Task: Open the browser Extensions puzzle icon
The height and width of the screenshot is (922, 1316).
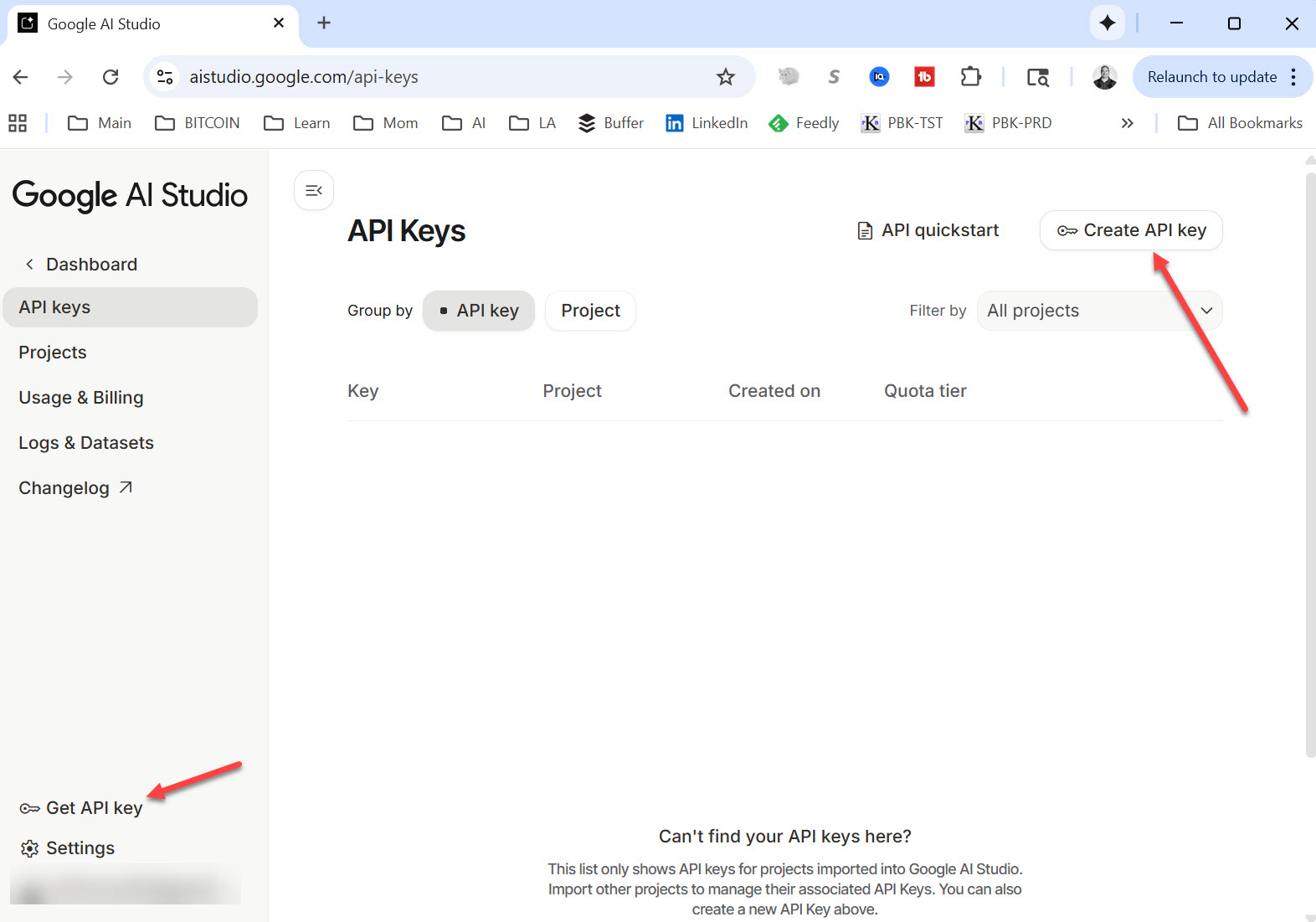Action: click(x=970, y=77)
